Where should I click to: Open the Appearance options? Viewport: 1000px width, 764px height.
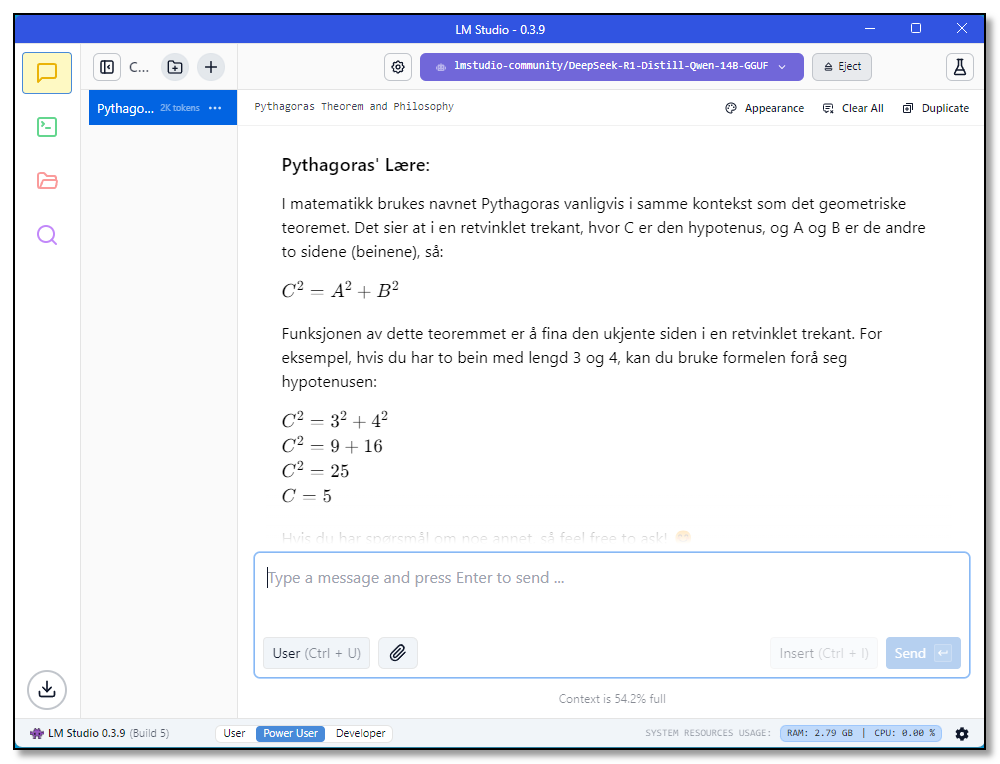765,108
